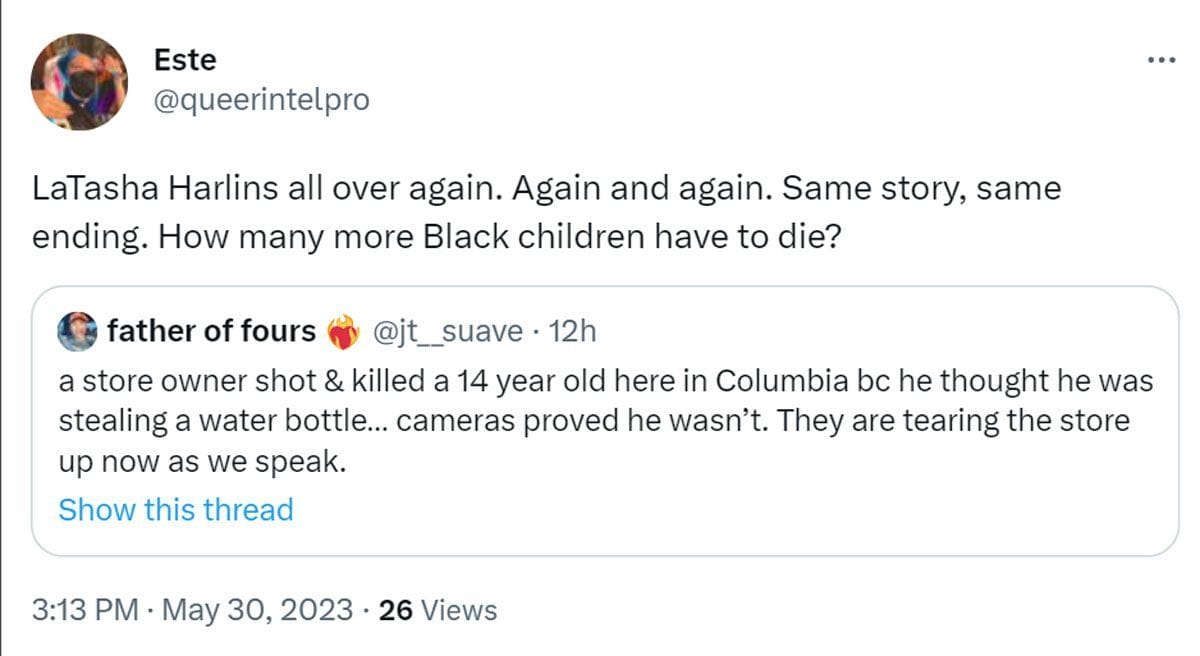Open the more options ellipsis menu

click(1161, 60)
